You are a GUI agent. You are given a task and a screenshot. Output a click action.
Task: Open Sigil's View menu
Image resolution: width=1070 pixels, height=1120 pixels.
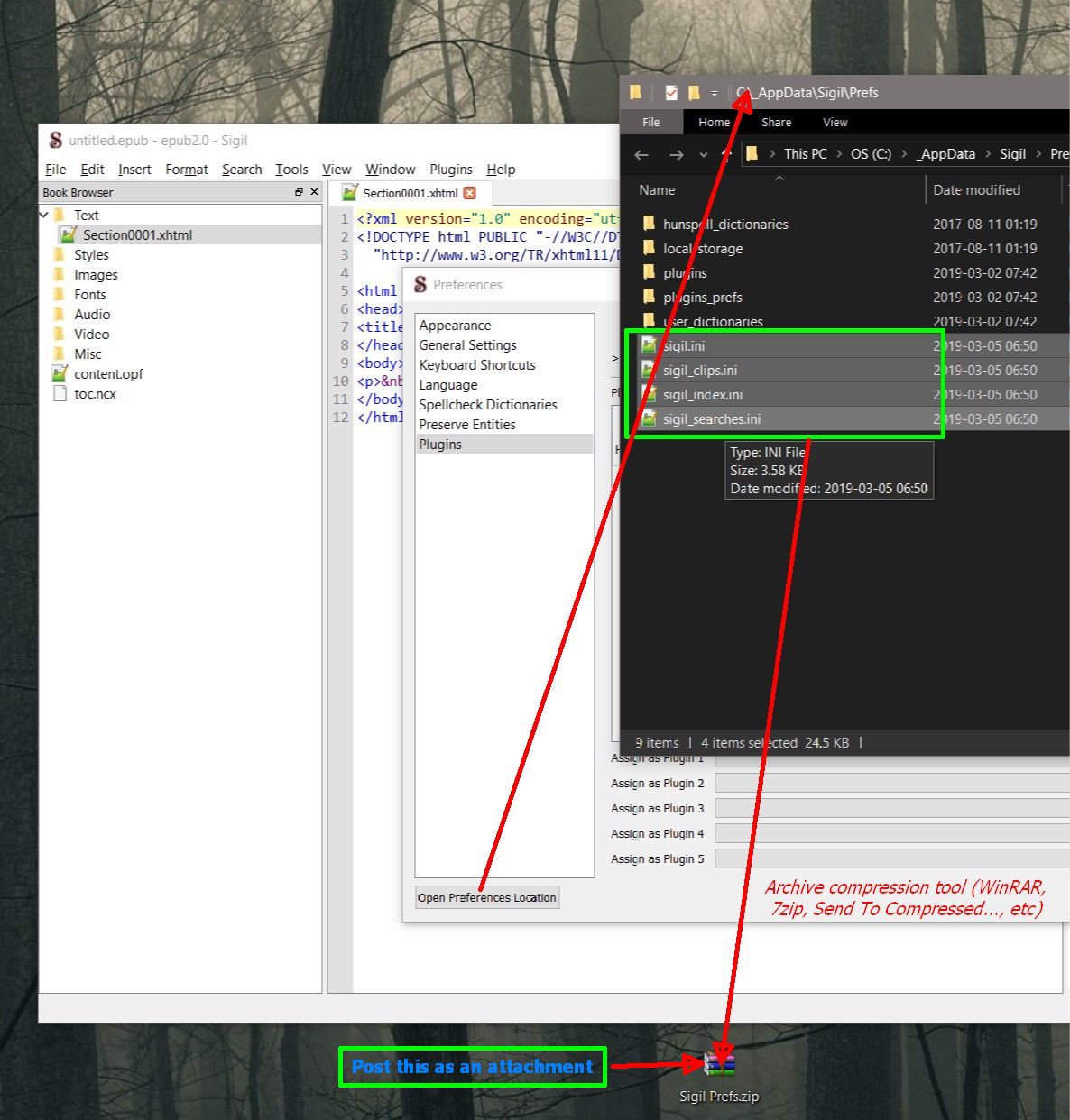click(337, 170)
